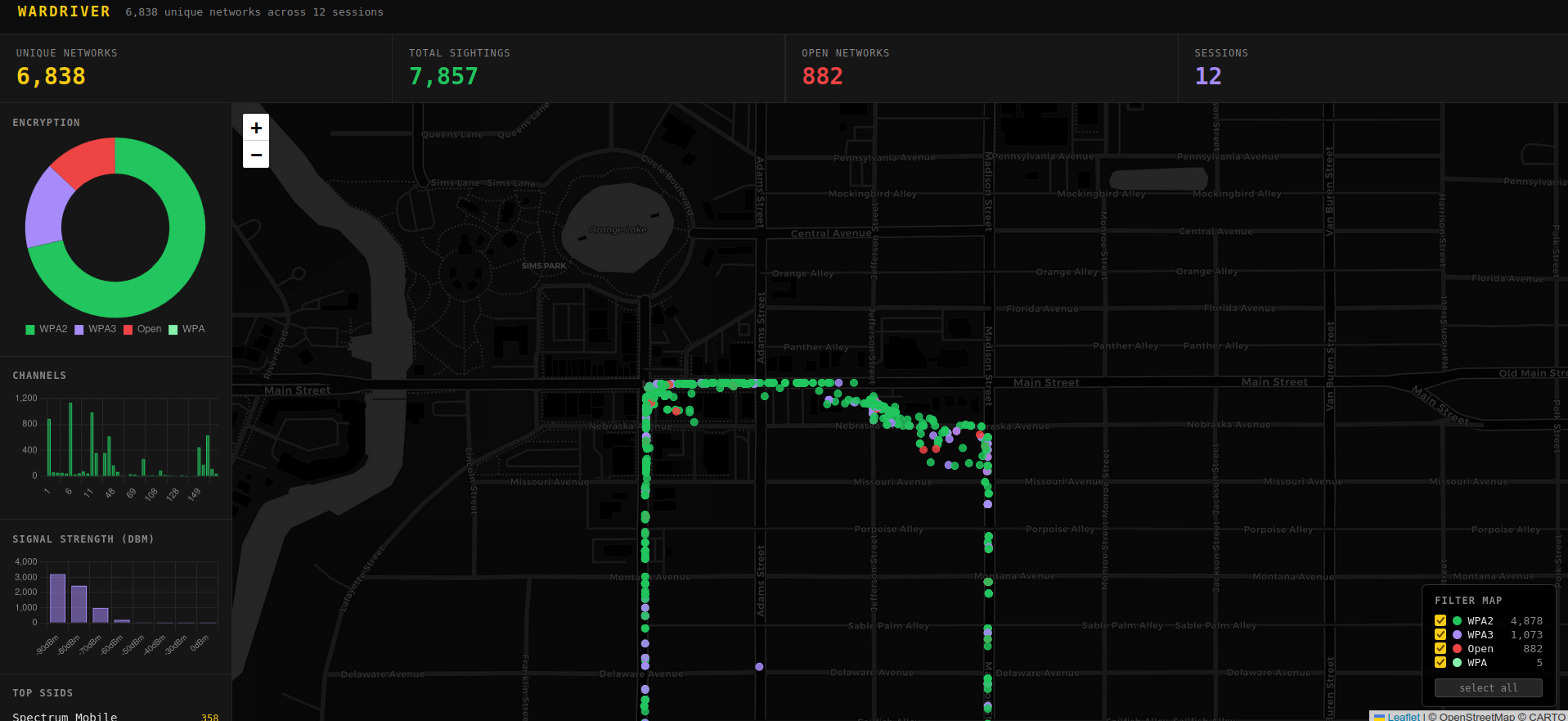Click the 1,073 WPA3 count
This screenshot has height=721, width=1568.
1526,635
